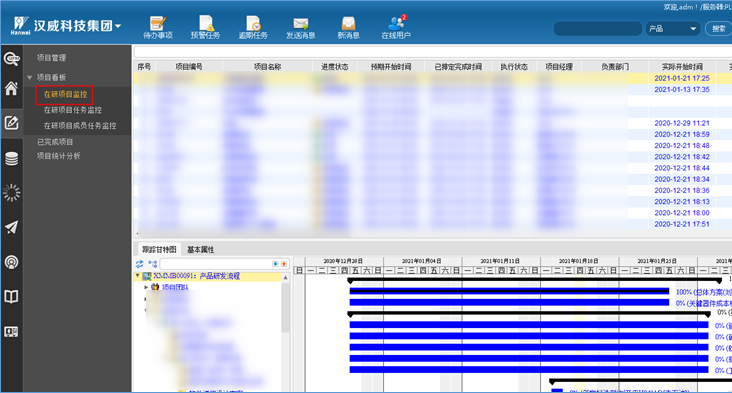The width and height of the screenshot is (732, 393).
Task: Click the Gantt tree scrollbar up arrow
Action: [x=285, y=277]
